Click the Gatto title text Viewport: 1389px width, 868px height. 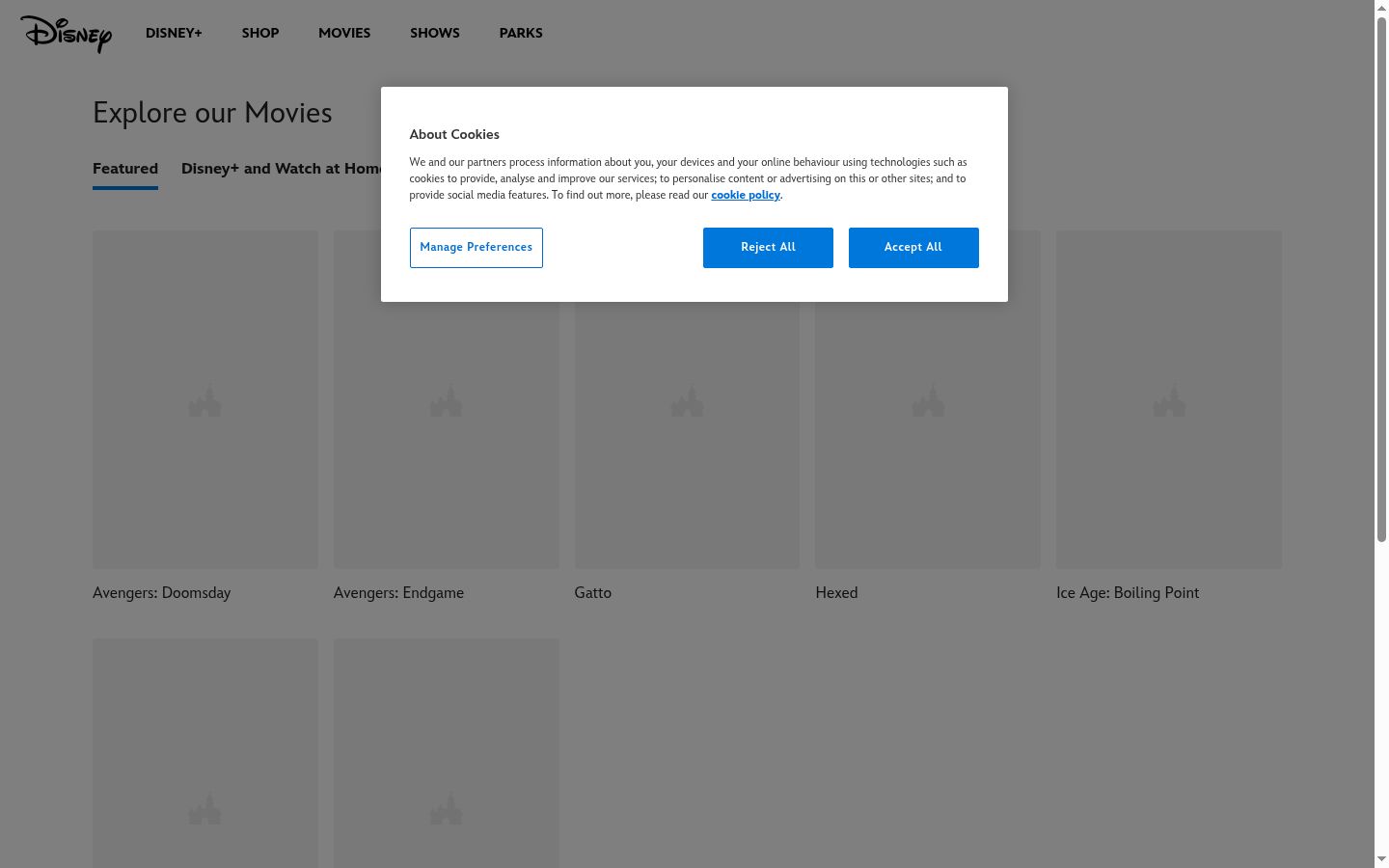click(x=593, y=593)
